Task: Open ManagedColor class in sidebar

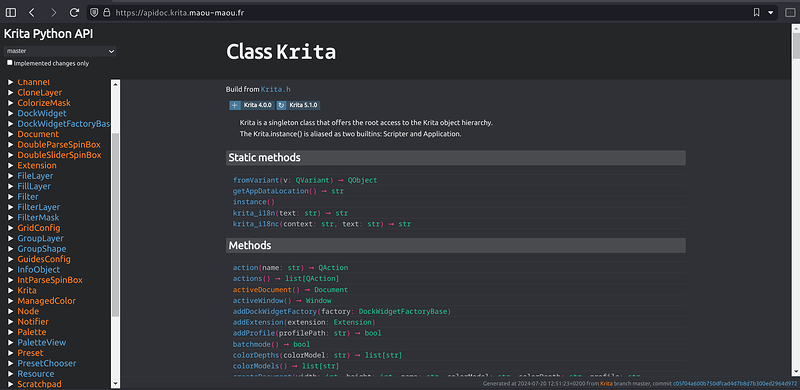Action: click(x=46, y=301)
